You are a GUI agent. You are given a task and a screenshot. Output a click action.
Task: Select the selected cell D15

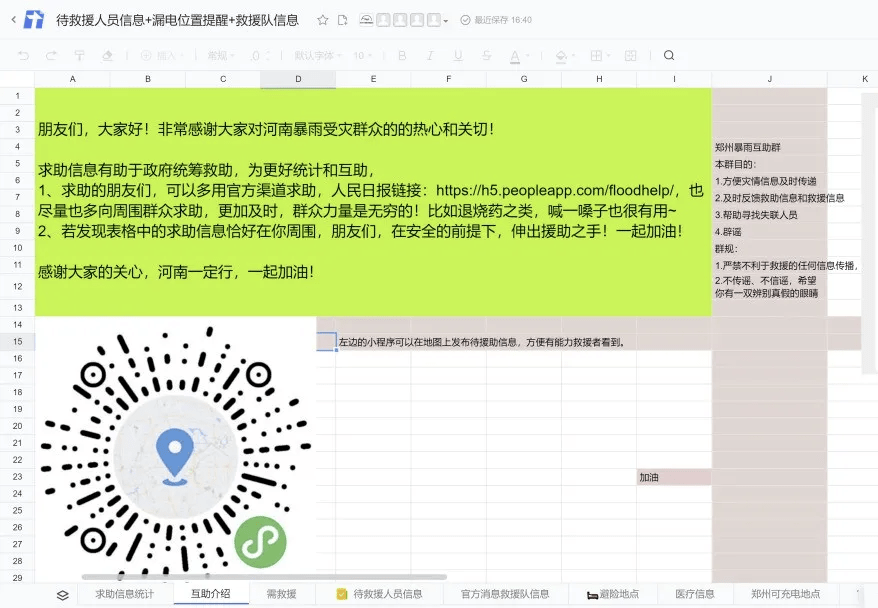[326, 342]
